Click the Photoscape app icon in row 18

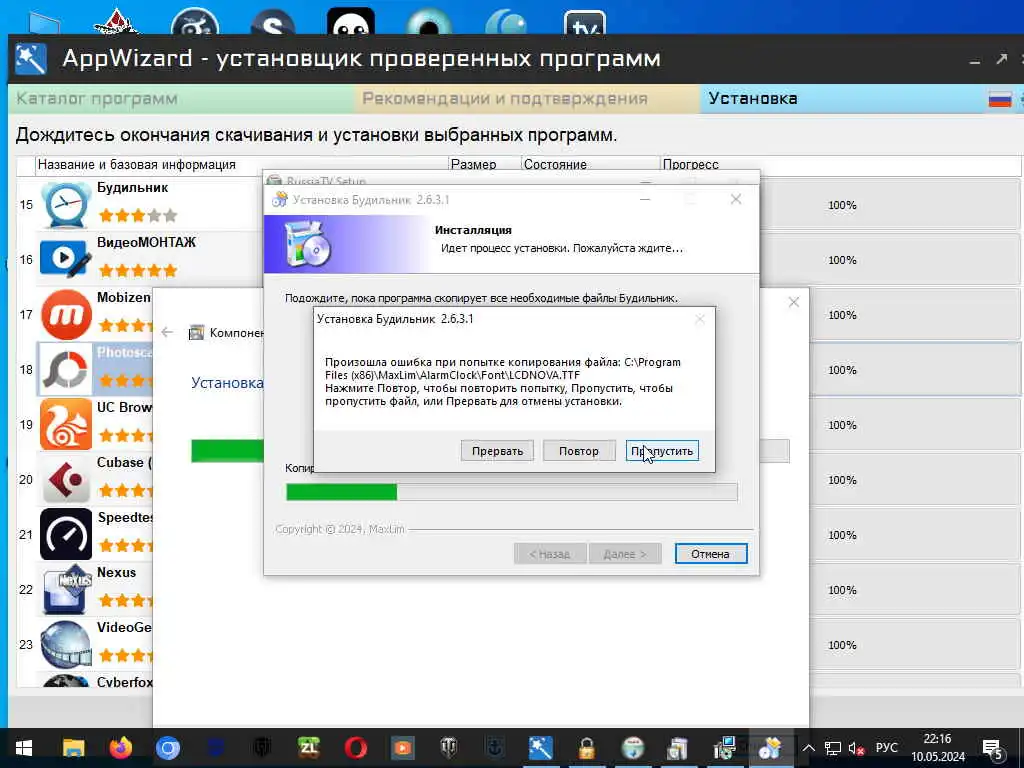[65, 370]
